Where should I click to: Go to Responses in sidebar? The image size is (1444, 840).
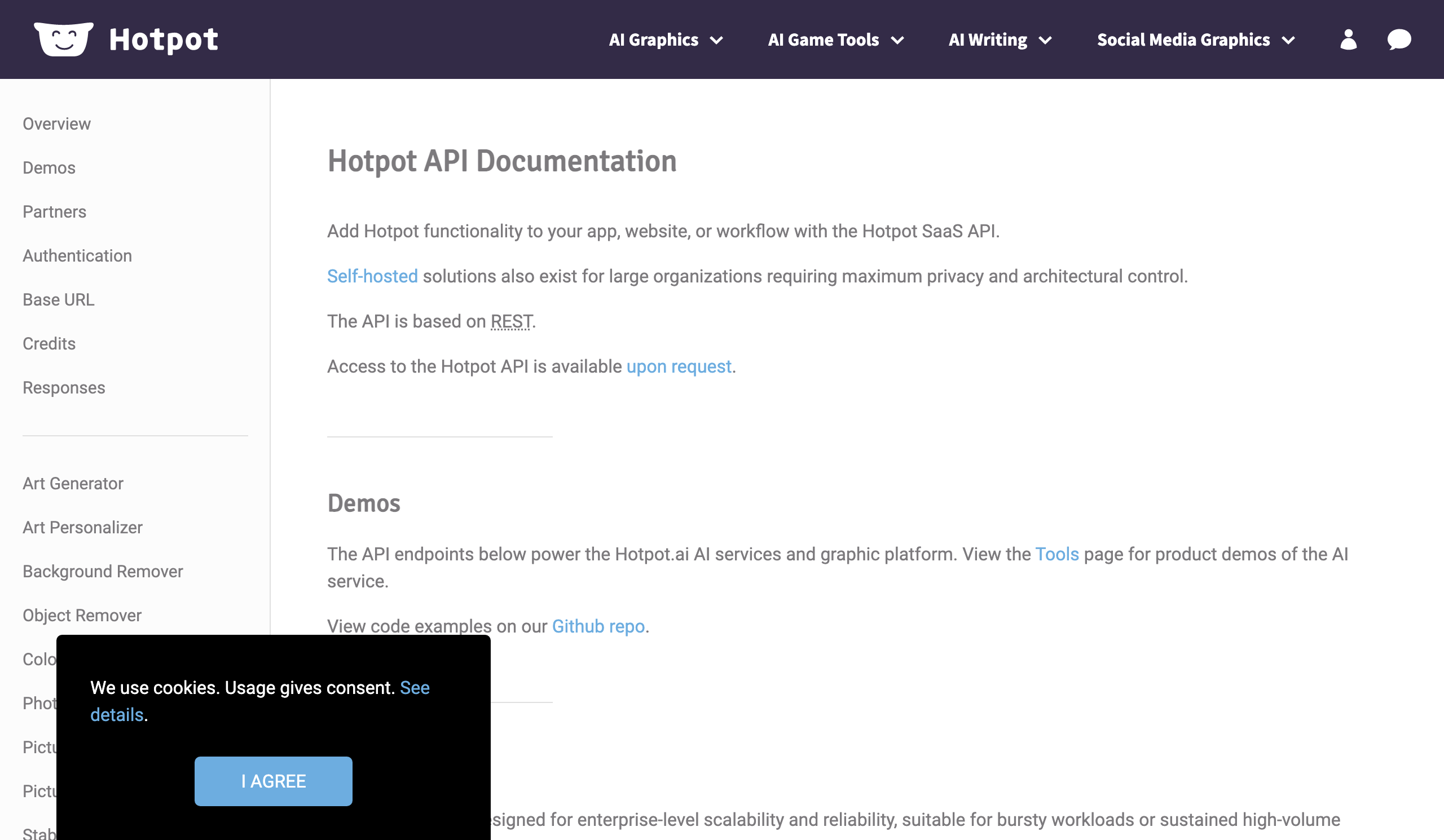(64, 388)
